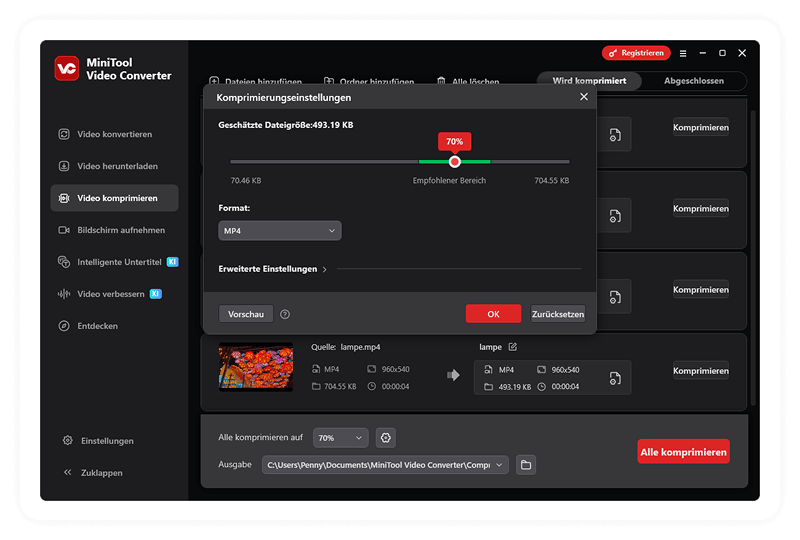Click the help question mark icon next to Vorschau

coord(285,314)
